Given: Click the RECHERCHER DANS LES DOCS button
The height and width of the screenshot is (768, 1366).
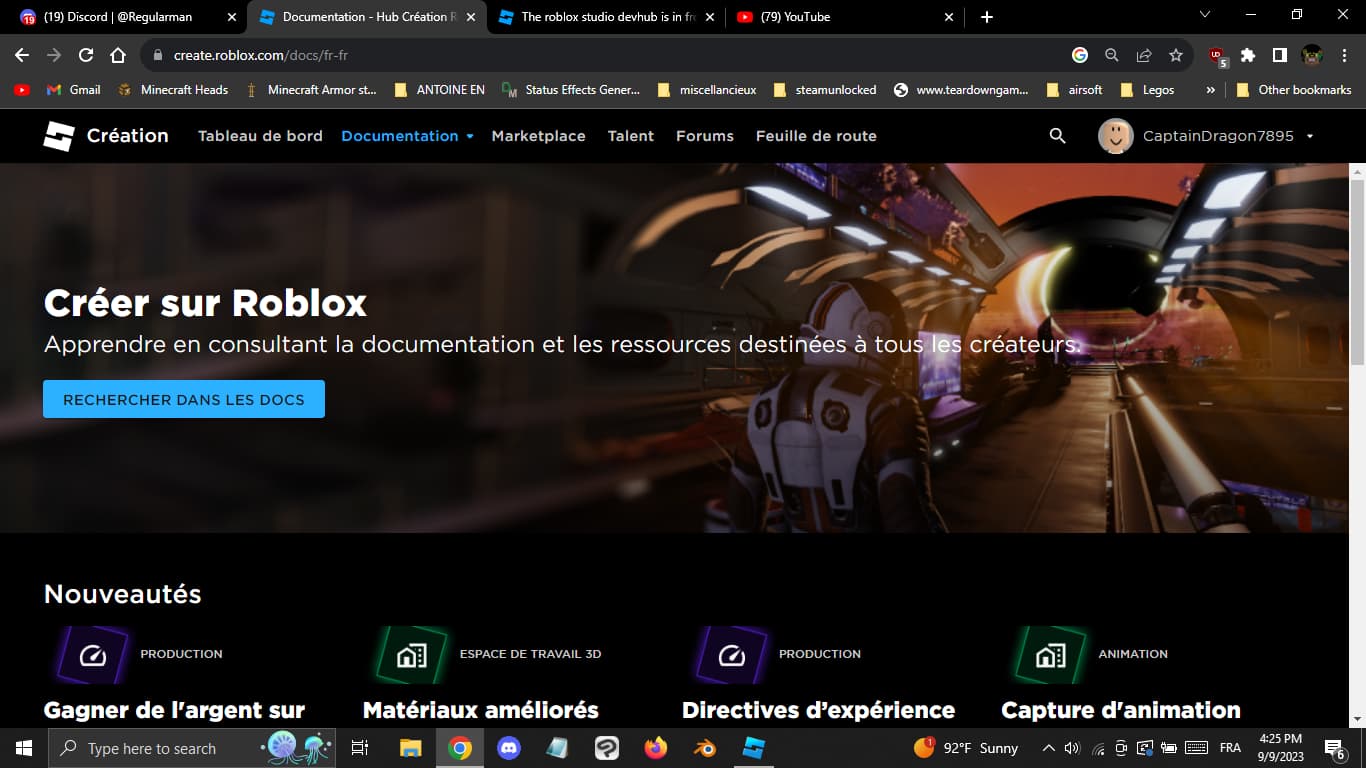Looking at the screenshot, I should coord(183,398).
